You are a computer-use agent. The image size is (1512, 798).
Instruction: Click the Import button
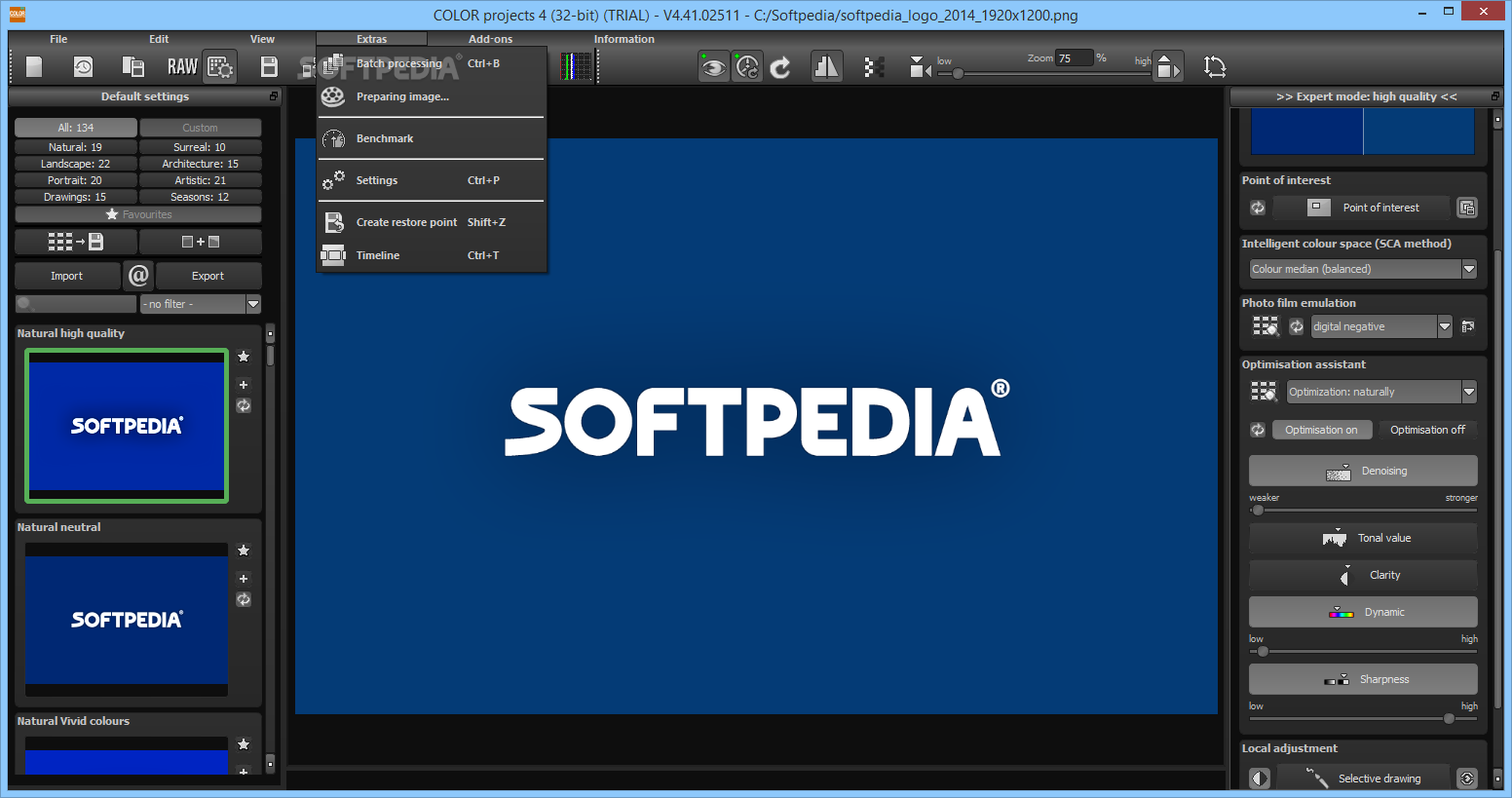click(x=67, y=276)
